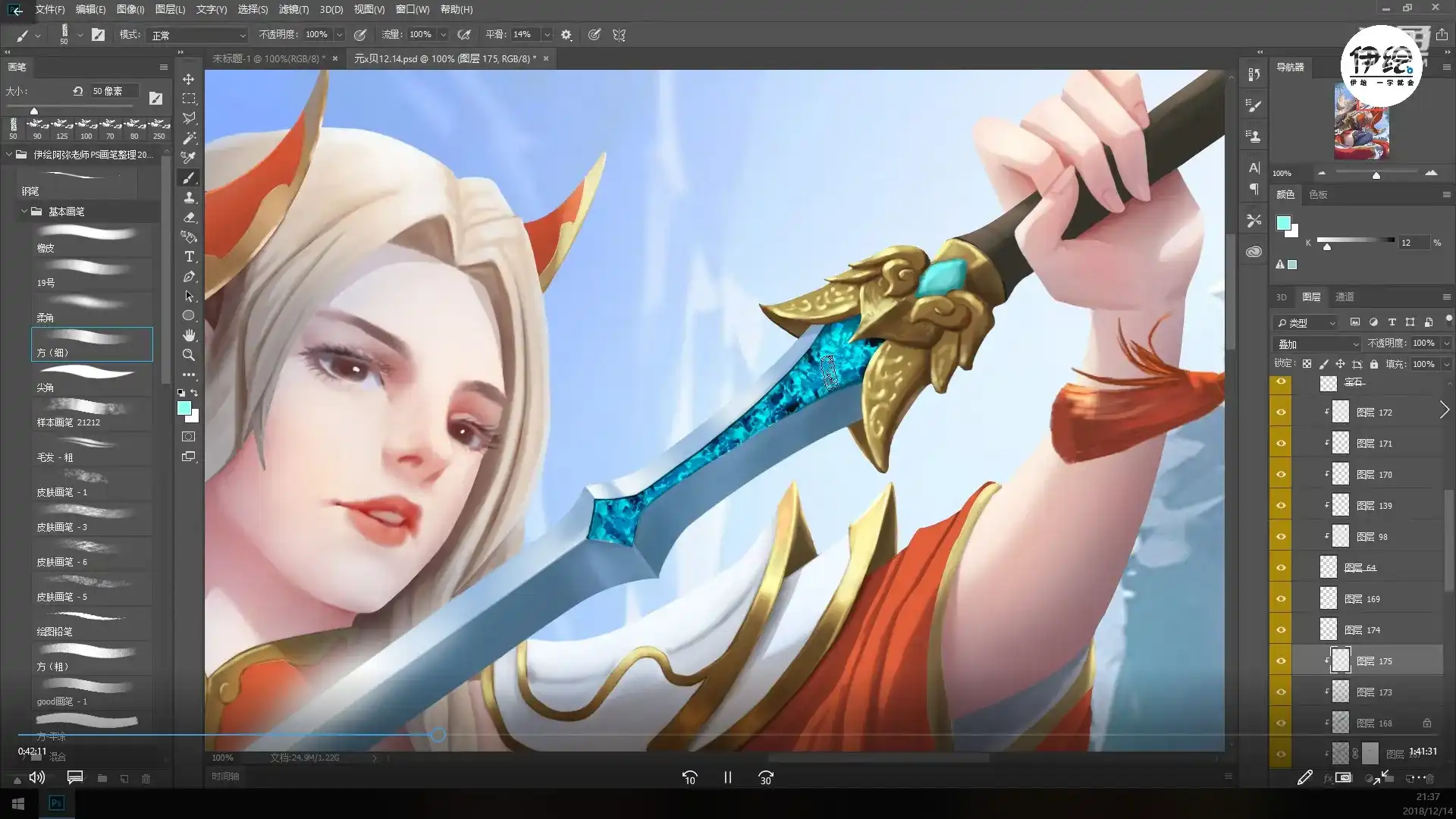The width and height of the screenshot is (1456, 819).
Task: Select the Clone Stamp tool
Action: (189, 197)
